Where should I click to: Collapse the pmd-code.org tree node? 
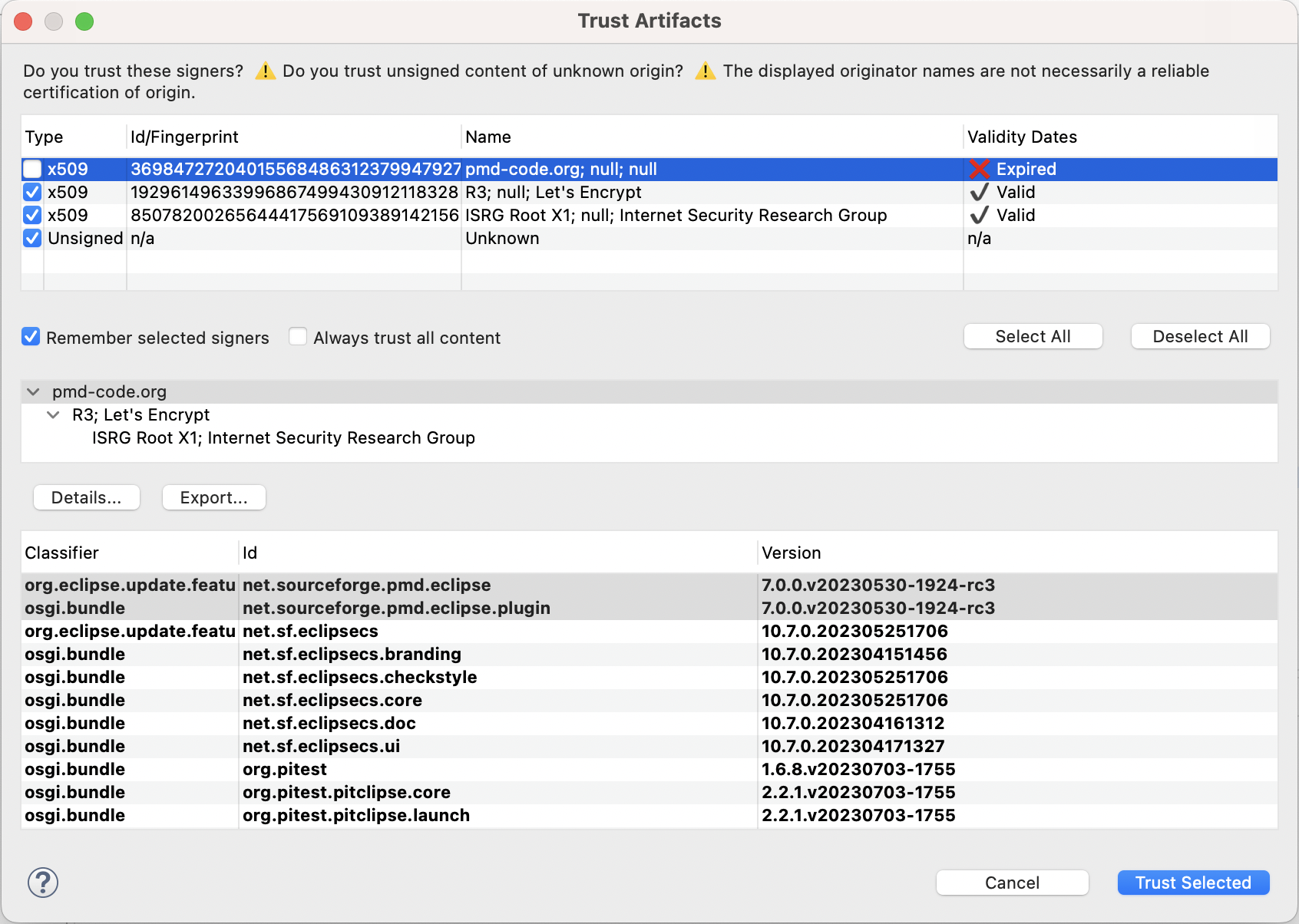tap(33, 392)
